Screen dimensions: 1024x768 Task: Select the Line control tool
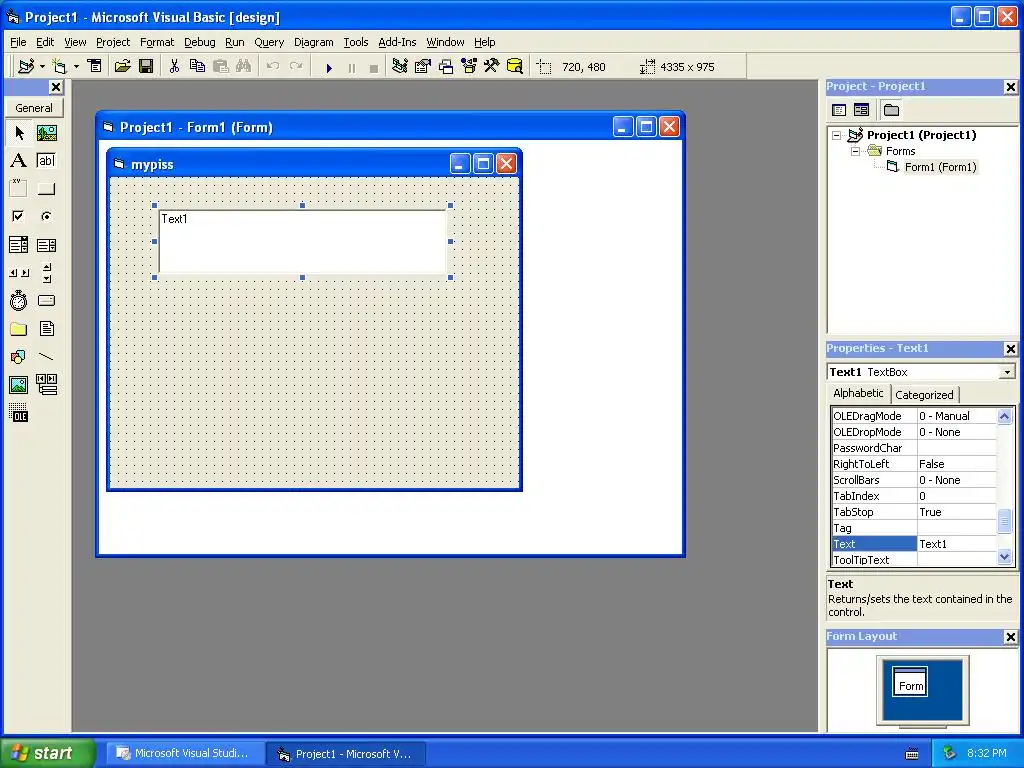pyautogui.click(x=46, y=357)
